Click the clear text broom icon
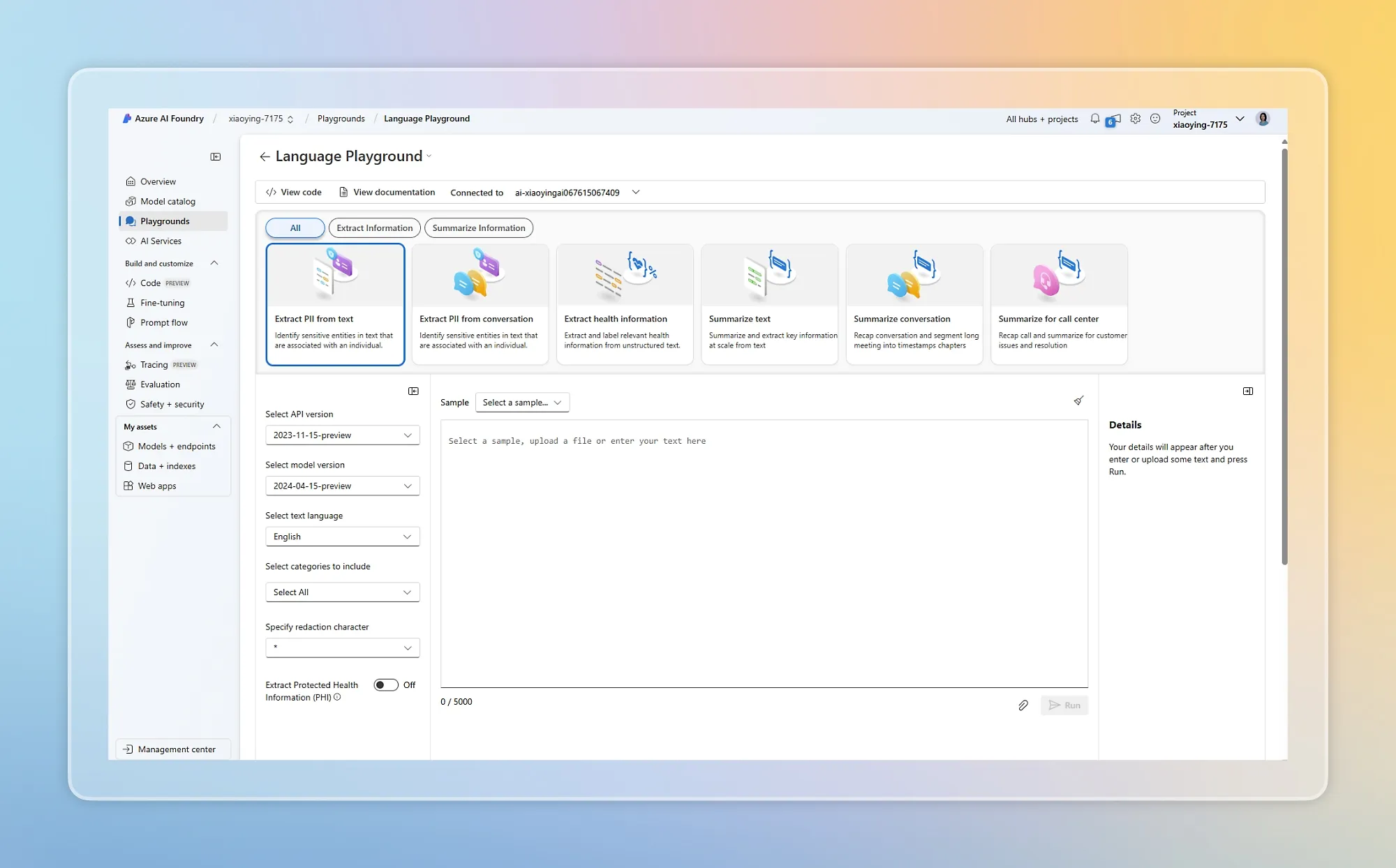Image resolution: width=1396 pixels, height=868 pixels. pyautogui.click(x=1078, y=401)
